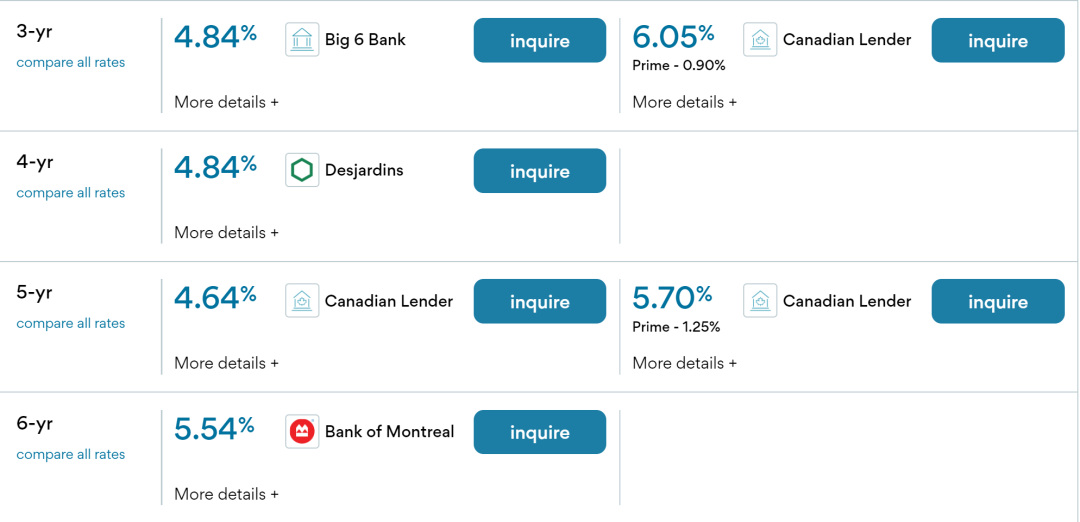
Task: Inquire about the 5.70% Prime - 1.25% rate
Action: [x=998, y=302]
